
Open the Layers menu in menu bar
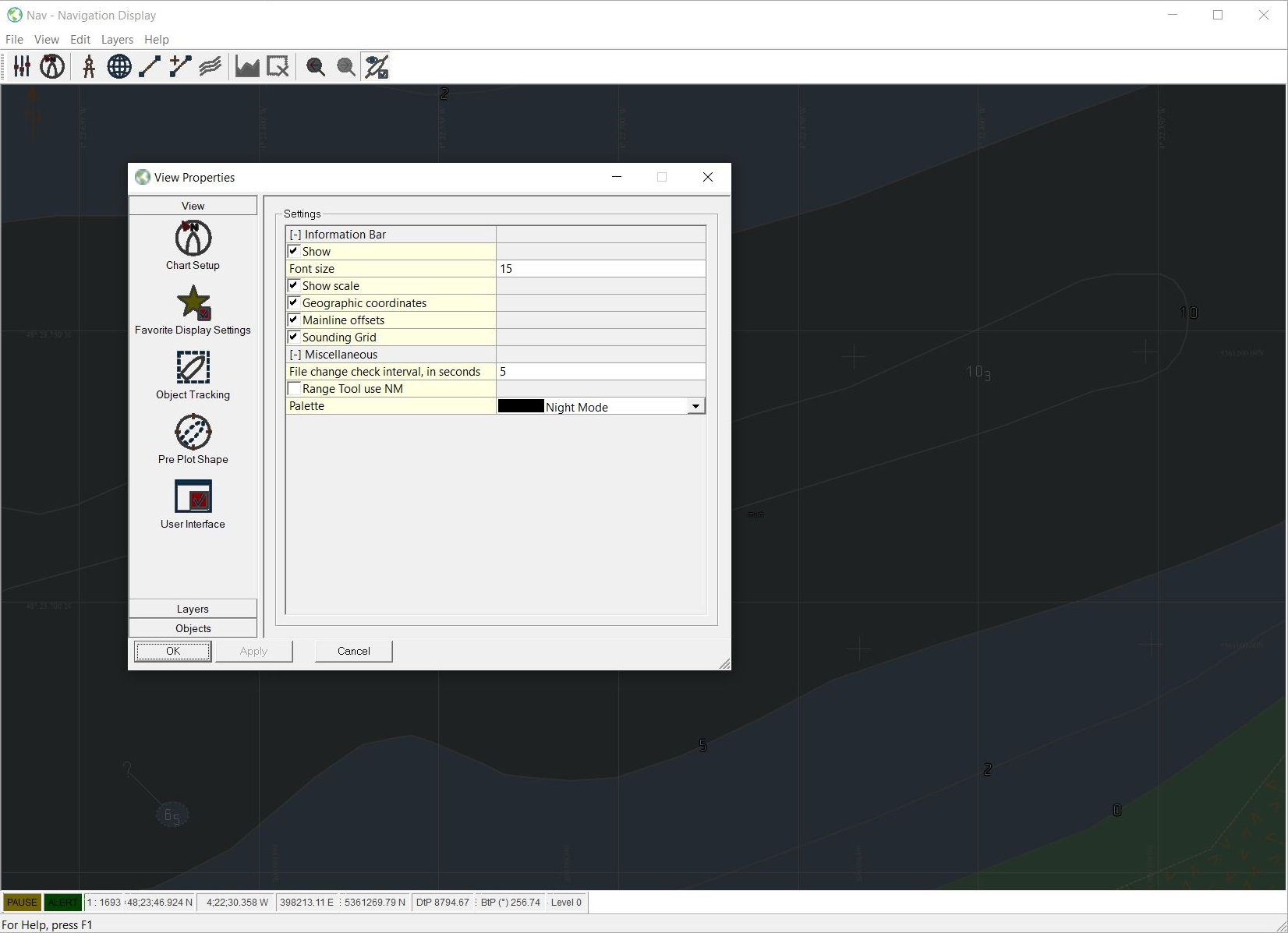117,40
